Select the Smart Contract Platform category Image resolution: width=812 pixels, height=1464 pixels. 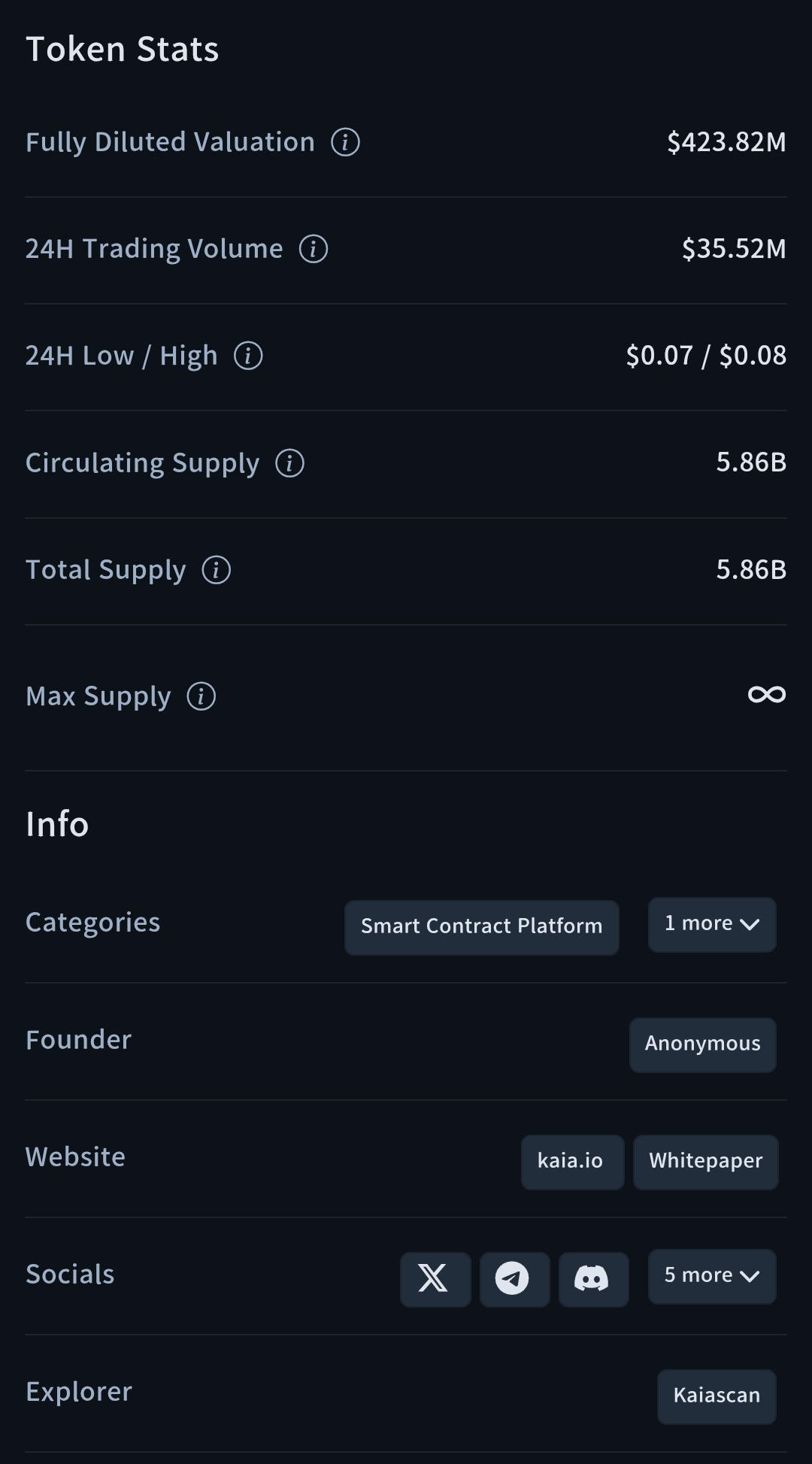(481, 926)
